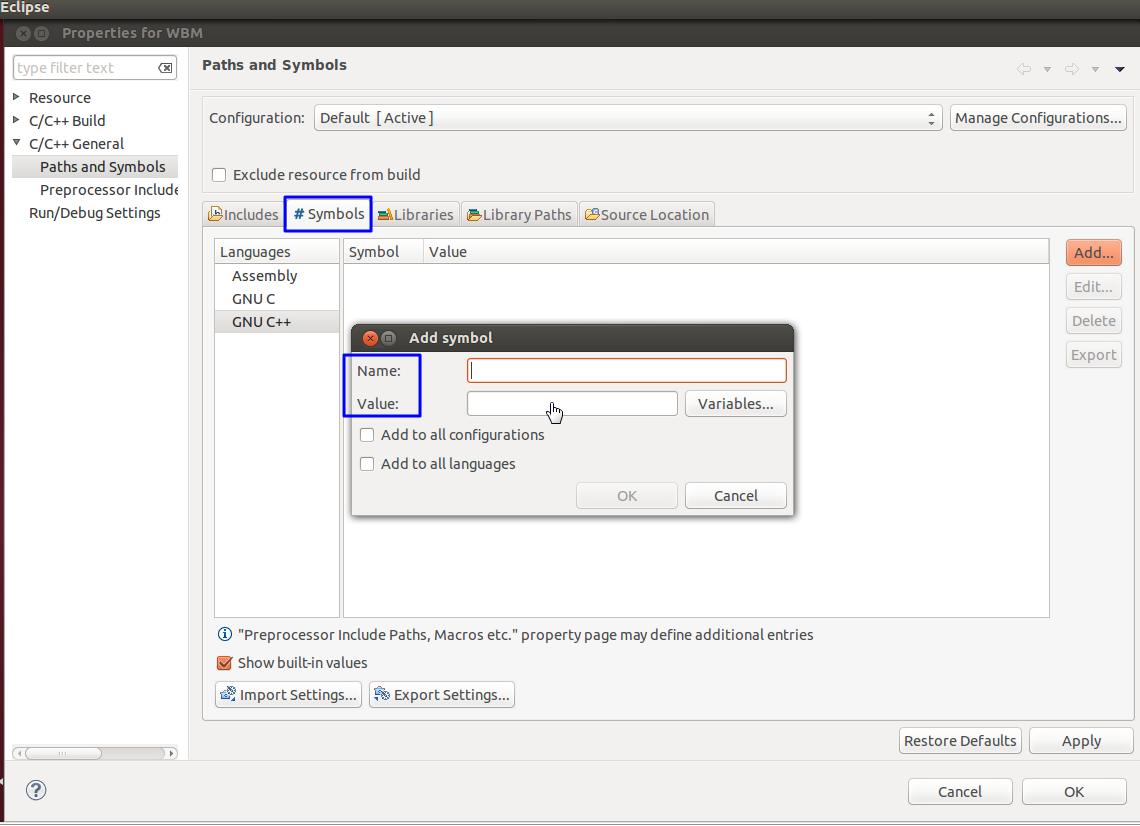Switch to the Includes tab
1140x826 pixels.
coord(243,214)
